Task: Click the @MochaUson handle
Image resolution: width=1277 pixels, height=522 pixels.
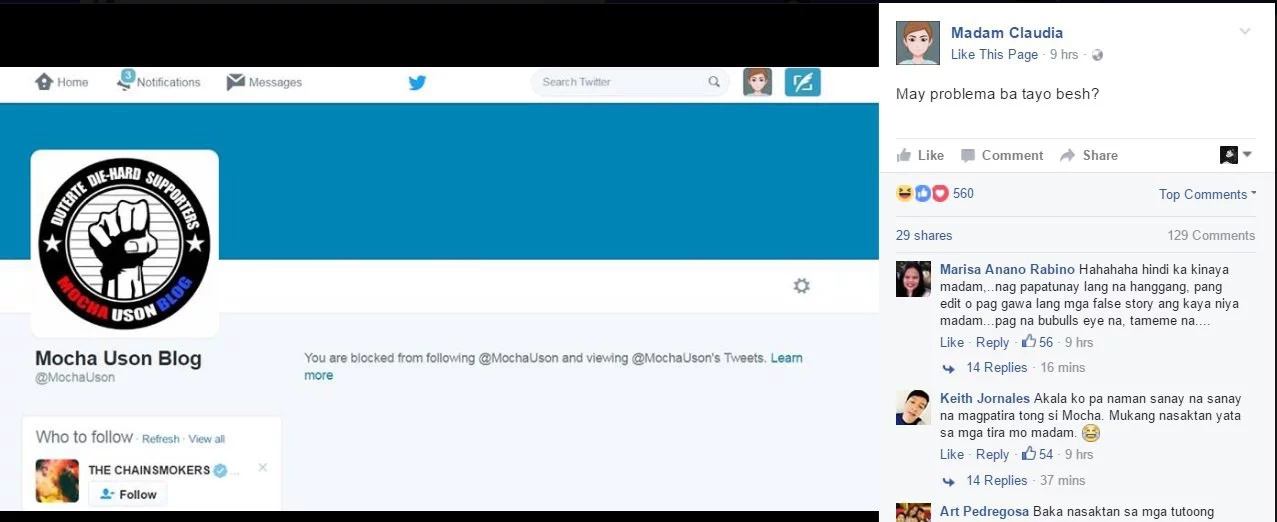Action: point(75,378)
